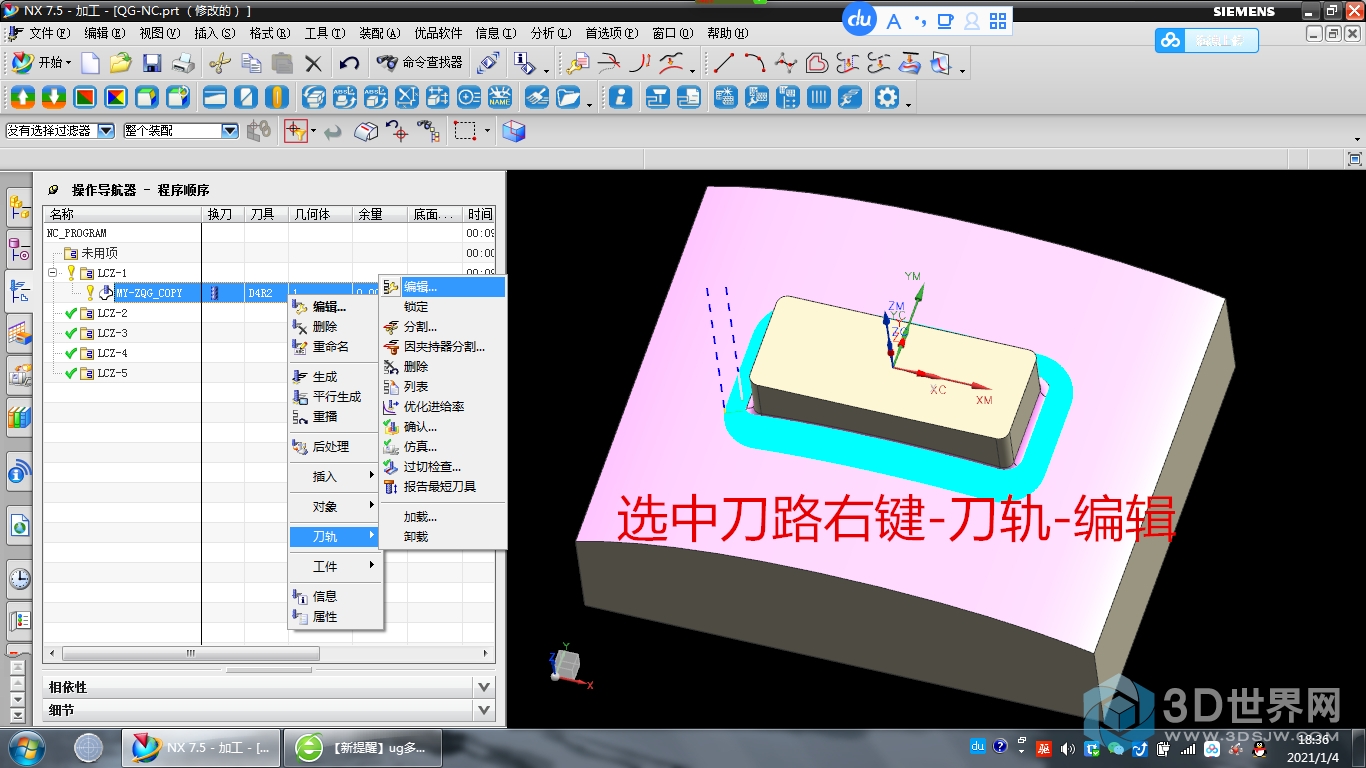Open the 工具 menu
Screen dimensions: 1366x768
point(324,33)
